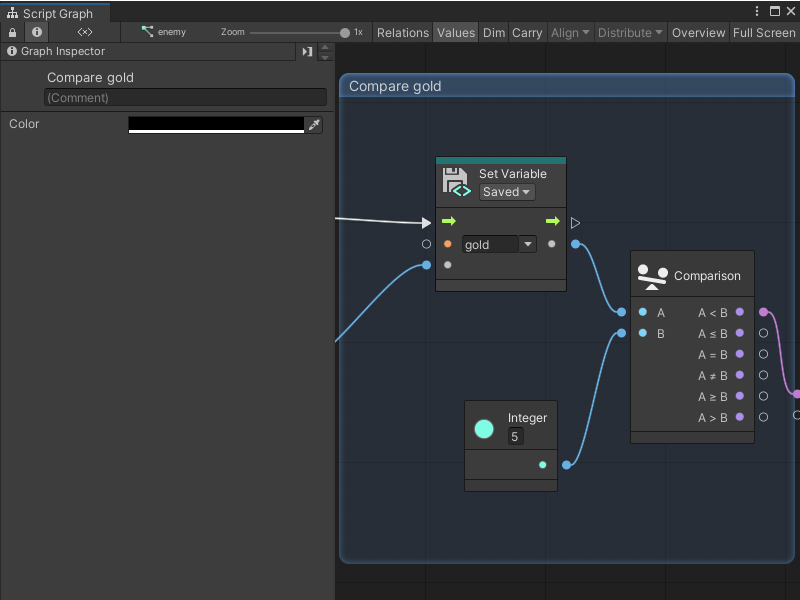
Task: Click the Comment input field
Action: pos(185,97)
